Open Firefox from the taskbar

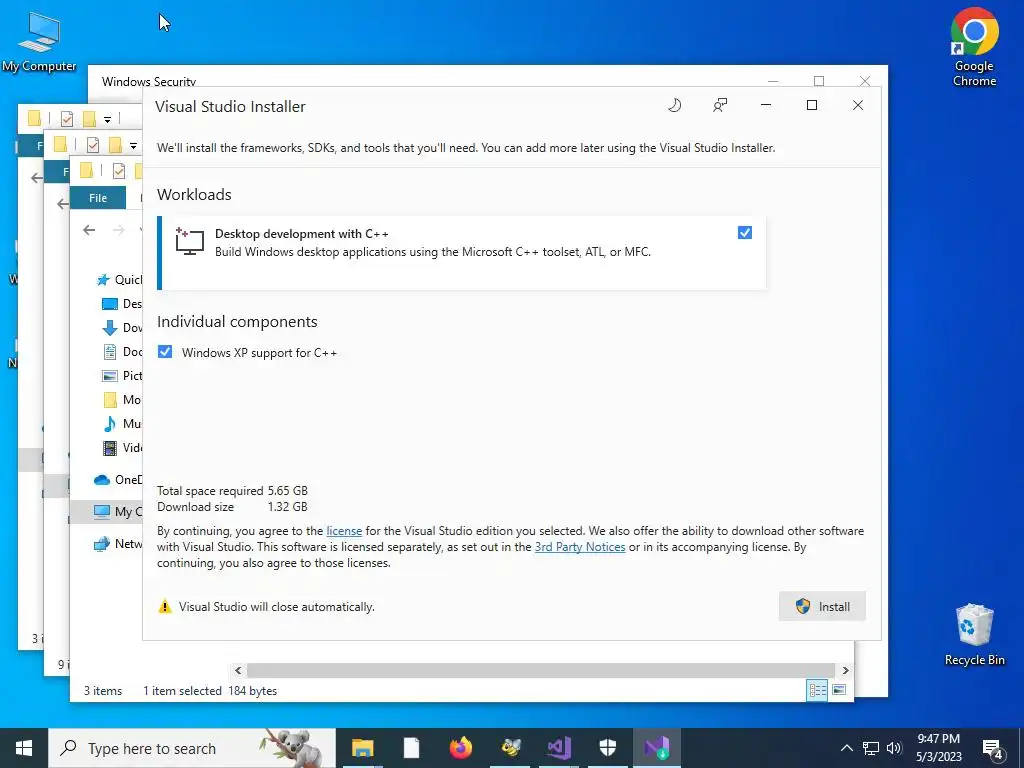click(461, 748)
